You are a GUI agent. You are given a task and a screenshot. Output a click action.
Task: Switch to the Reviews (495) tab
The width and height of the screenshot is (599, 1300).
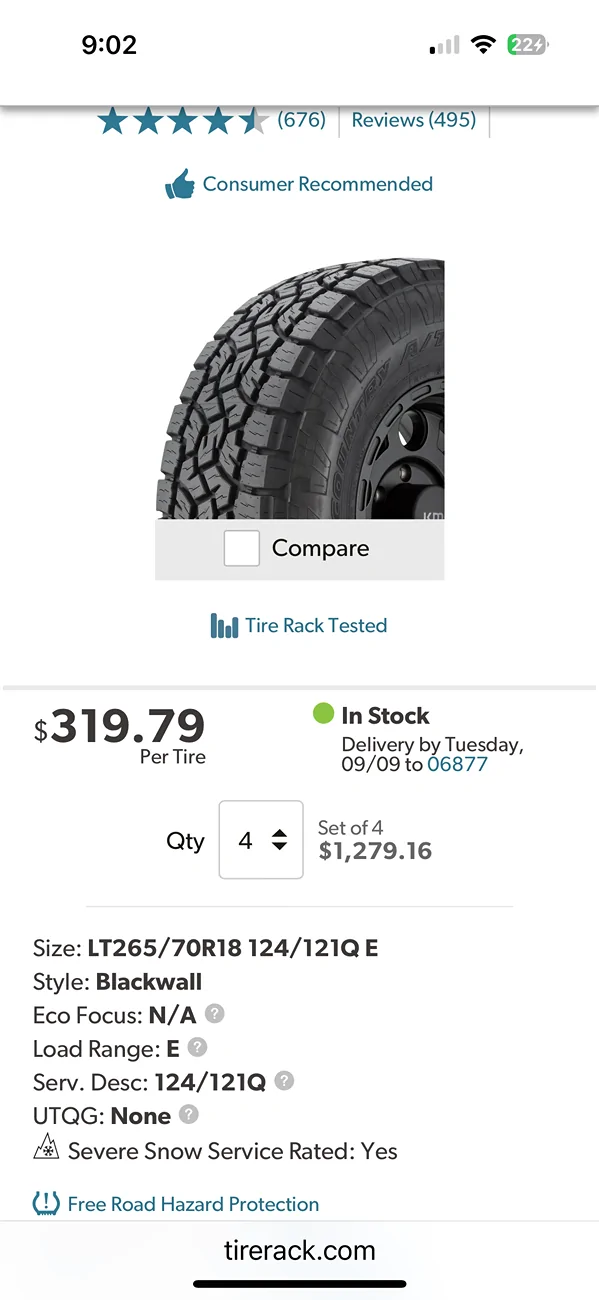(x=414, y=119)
